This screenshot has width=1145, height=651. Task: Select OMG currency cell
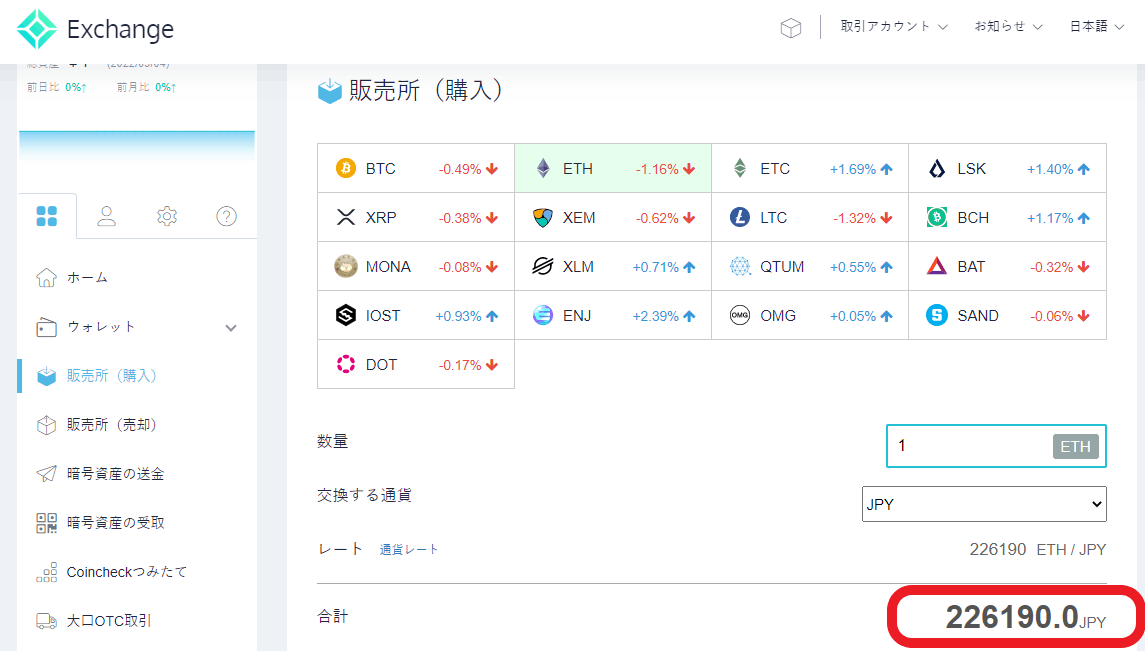[x=811, y=315]
